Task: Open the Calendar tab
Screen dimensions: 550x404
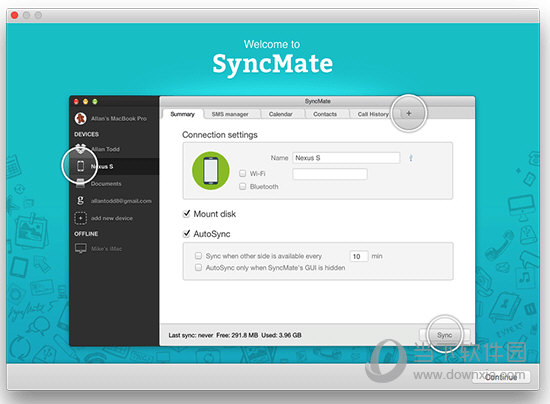Action: pos(281,114)
